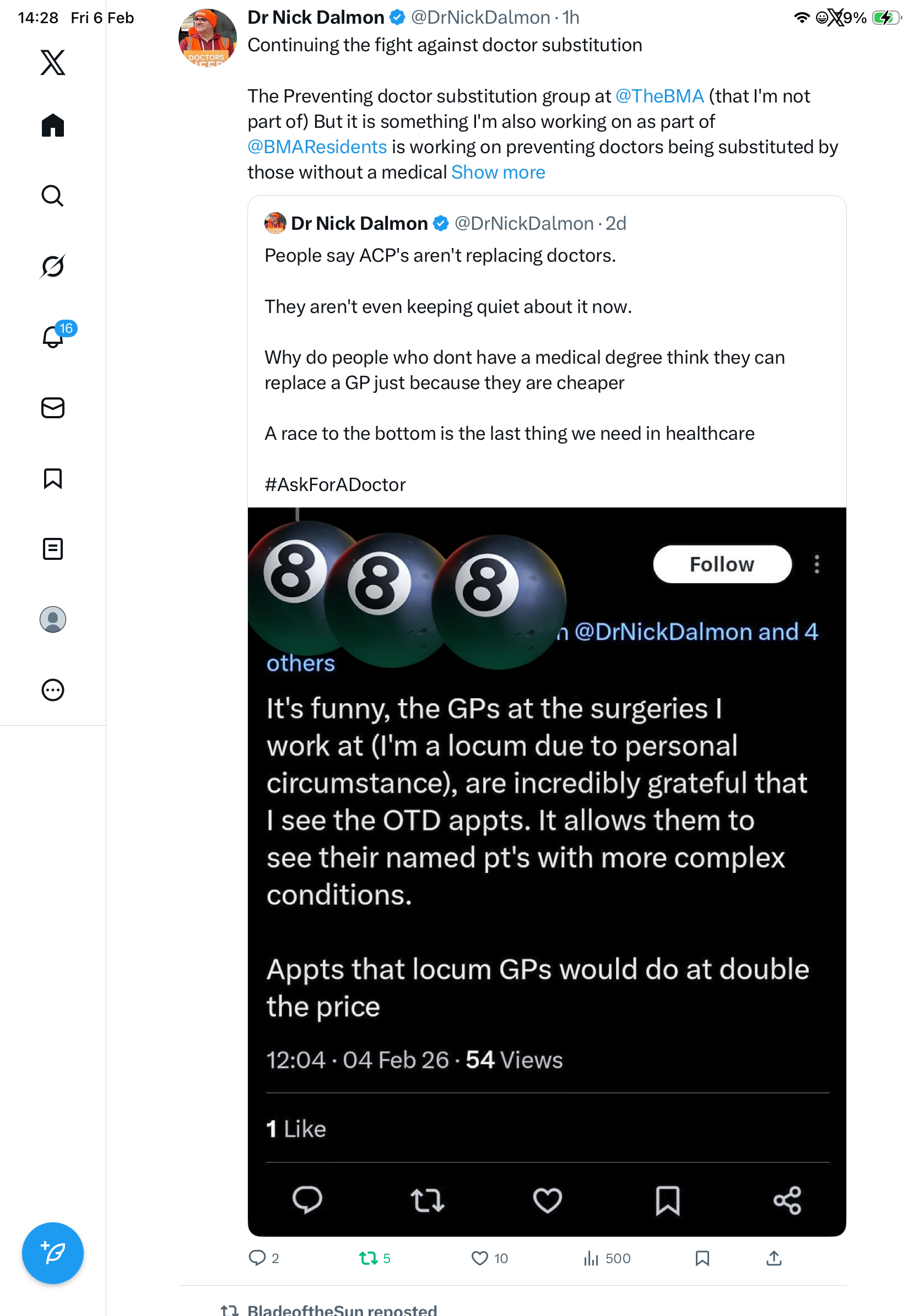Image resolution: width=919 pixels, height=1316 pixels.
Task: Undo the repost with 5 reposts
Action: pos(368,1258)
